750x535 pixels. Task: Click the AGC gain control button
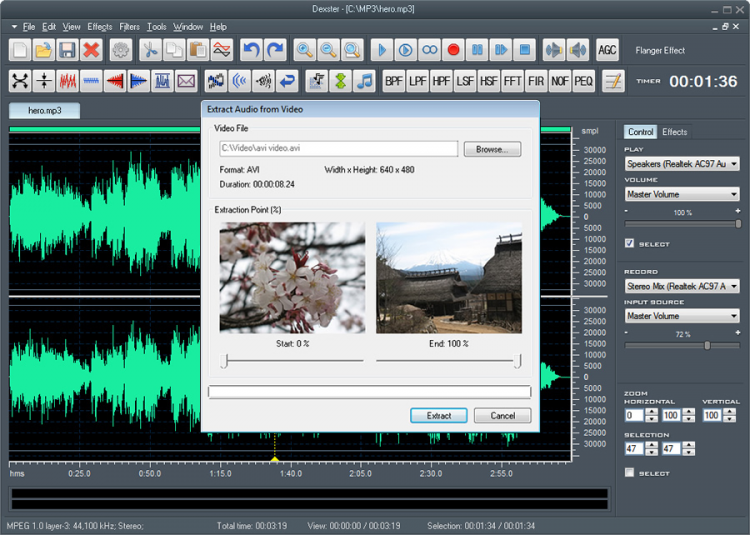point(607,49)
